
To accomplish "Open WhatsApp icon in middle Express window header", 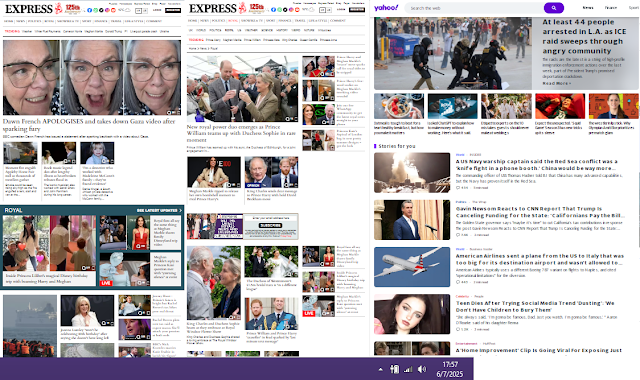I will [x=280, y=10].
